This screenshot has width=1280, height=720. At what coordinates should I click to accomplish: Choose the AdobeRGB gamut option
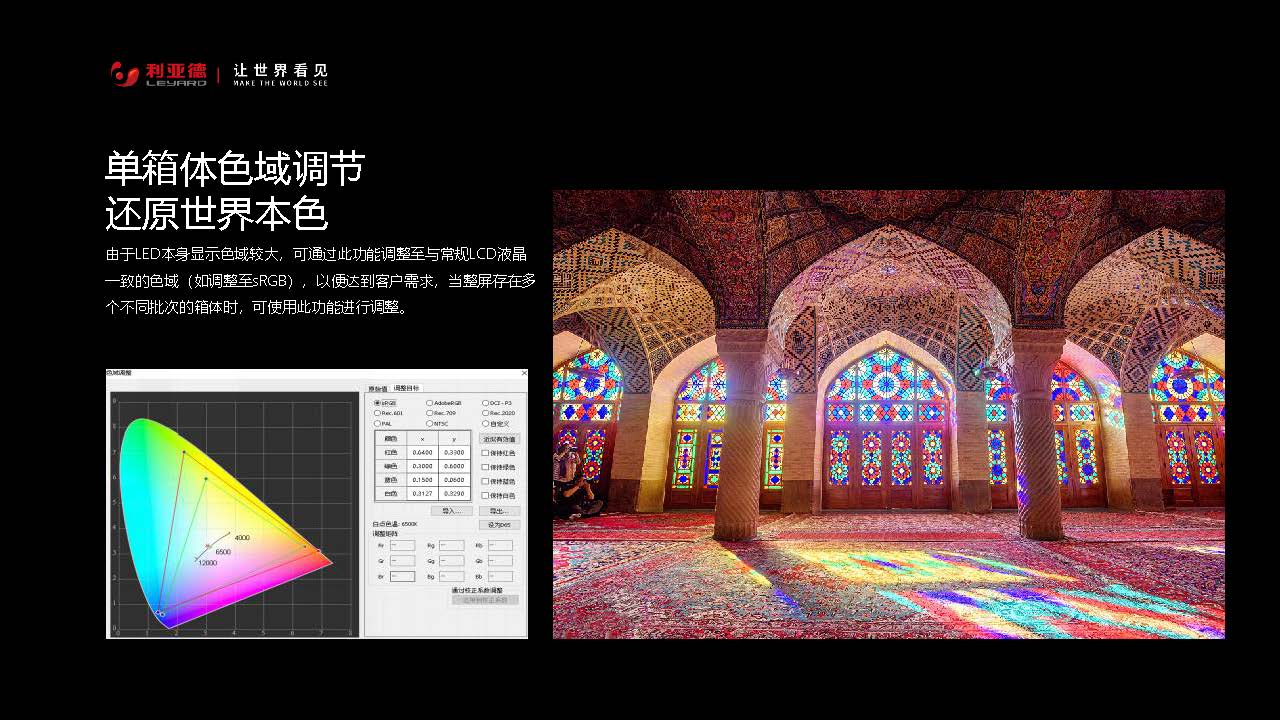430,403
